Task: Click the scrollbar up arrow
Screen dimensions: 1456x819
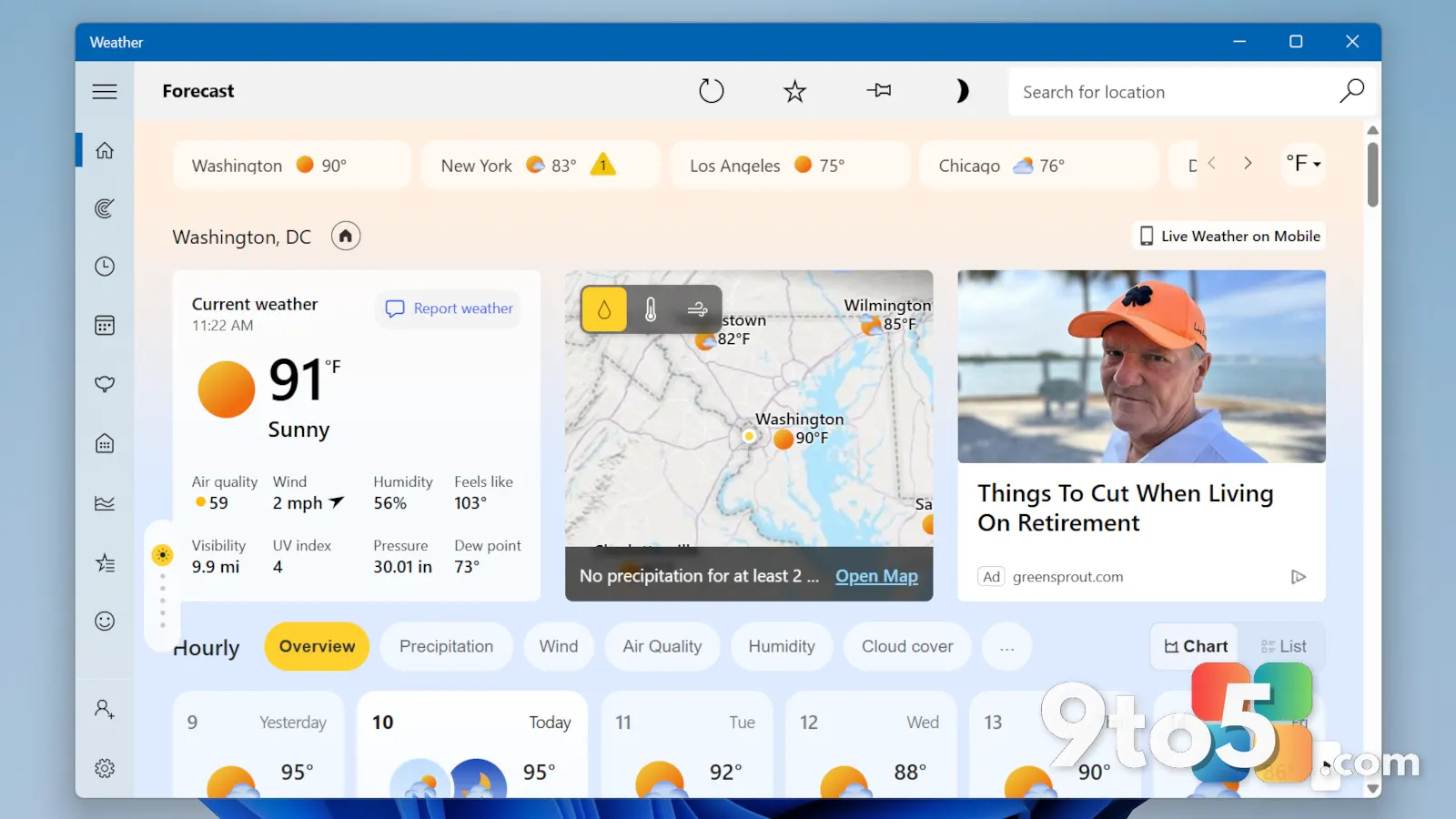Action: pos(1372,130)
